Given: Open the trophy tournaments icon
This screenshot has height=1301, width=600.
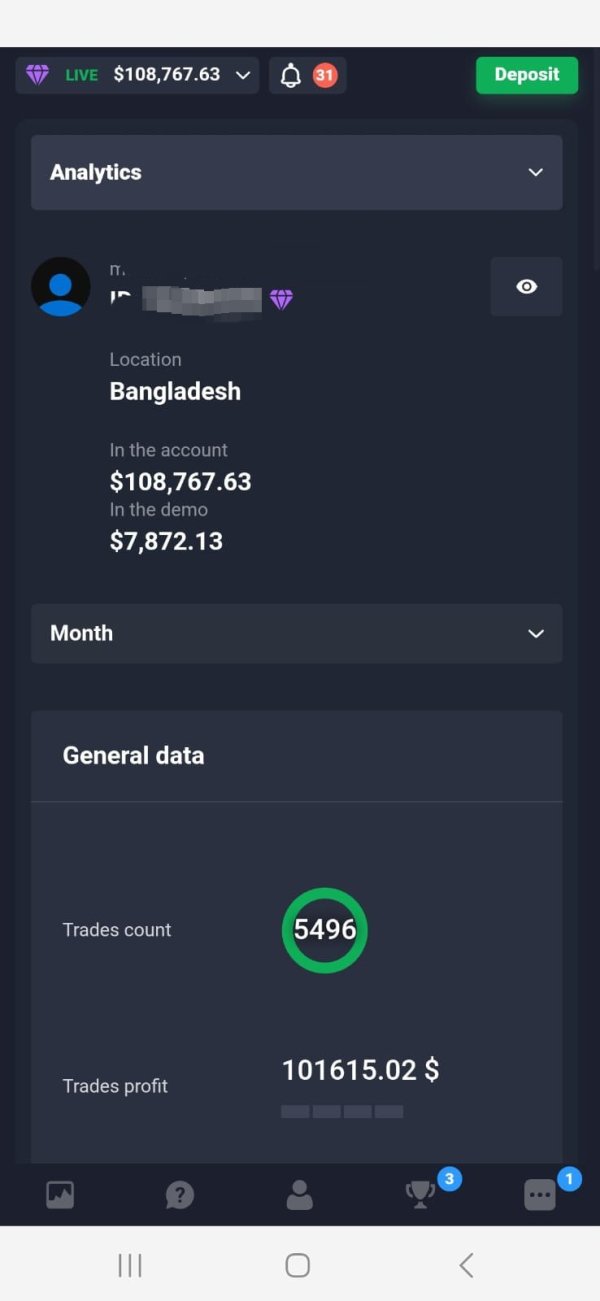Looking at the screenshot, I should [x=420, y=1194].
